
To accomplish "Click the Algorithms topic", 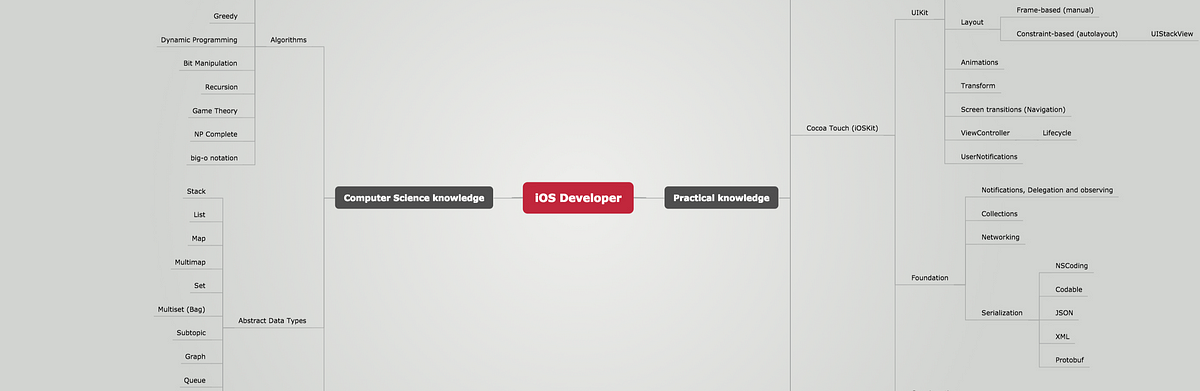I will click(x=289, y=40).
